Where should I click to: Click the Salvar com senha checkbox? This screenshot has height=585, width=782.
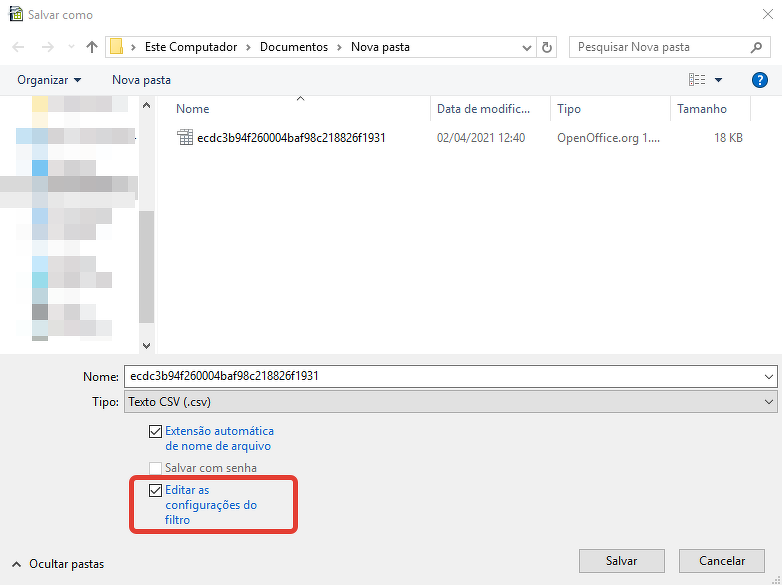[155, 468]
